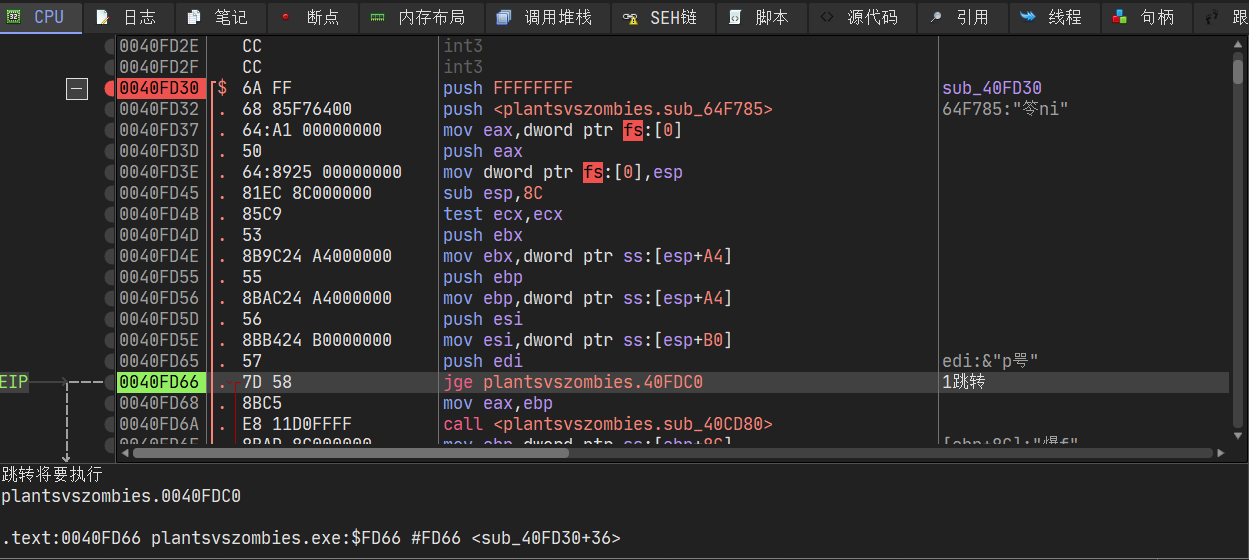Click the .text:0040FD66 location line

(310, 538)
